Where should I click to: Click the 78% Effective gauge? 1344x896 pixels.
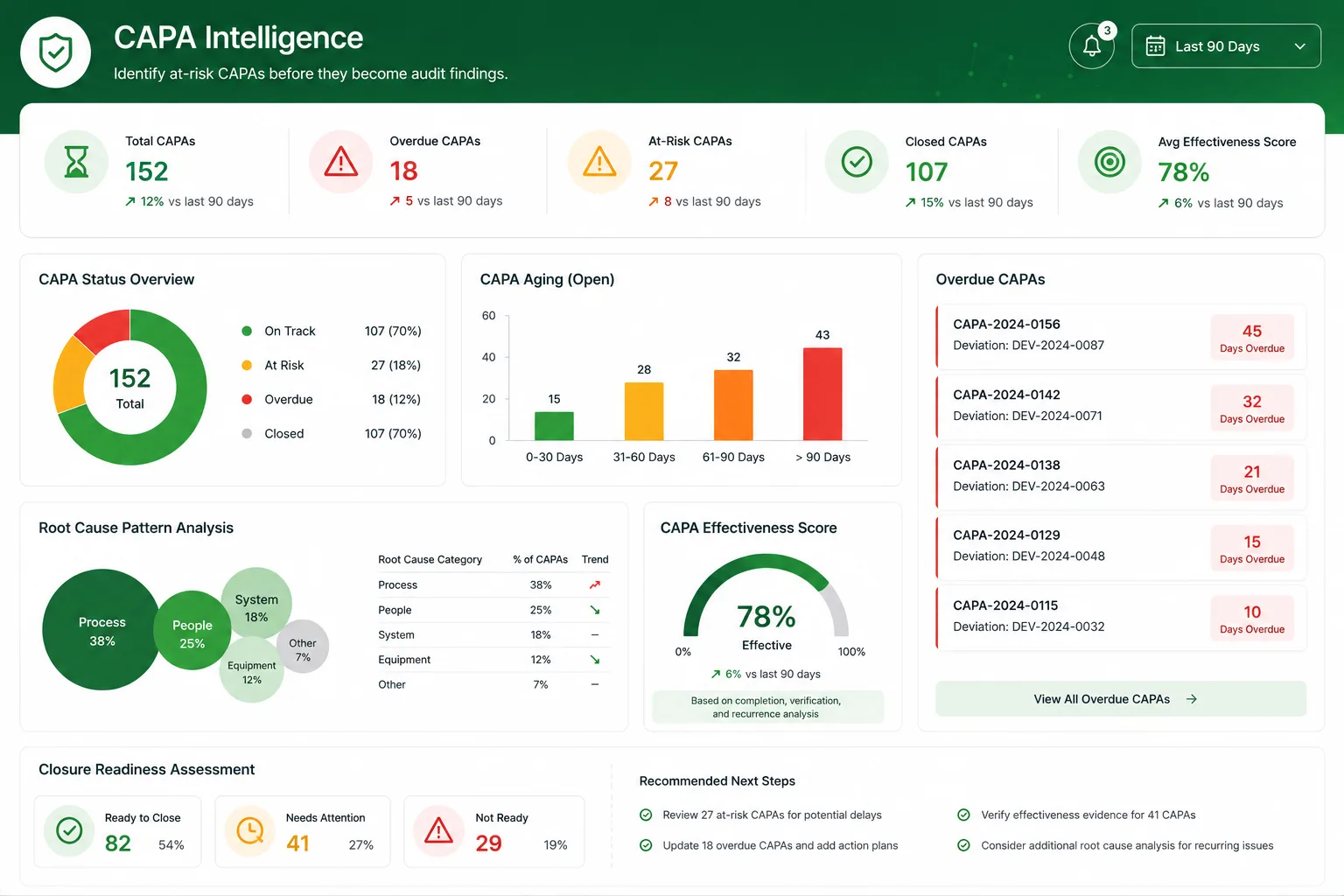[766, 604]
